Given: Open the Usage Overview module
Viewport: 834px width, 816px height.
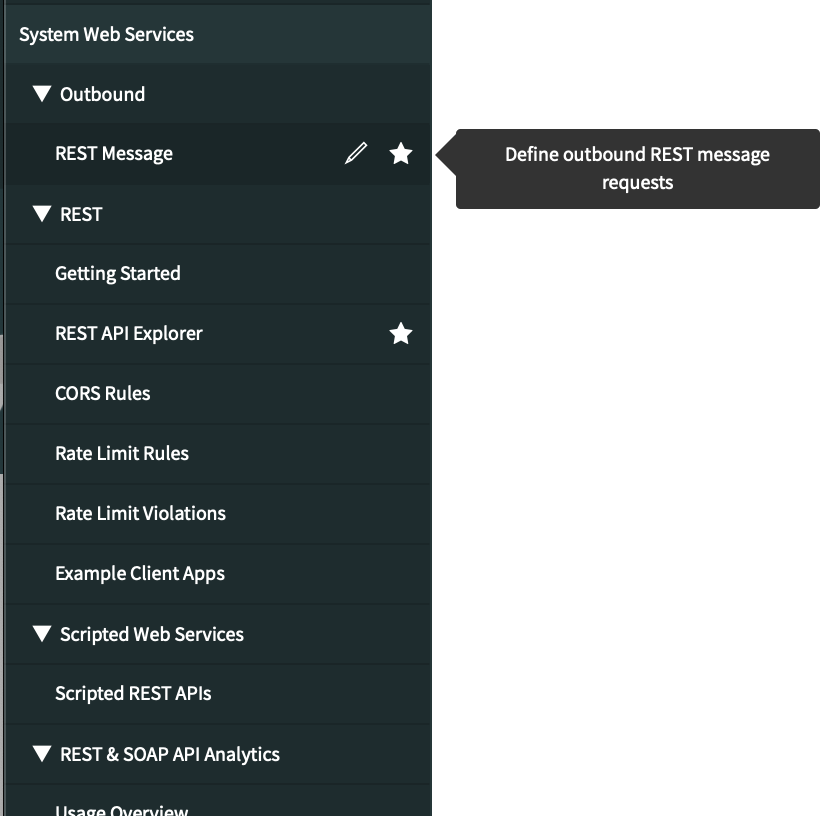Looking at the screenshot, I should (122, 809).
